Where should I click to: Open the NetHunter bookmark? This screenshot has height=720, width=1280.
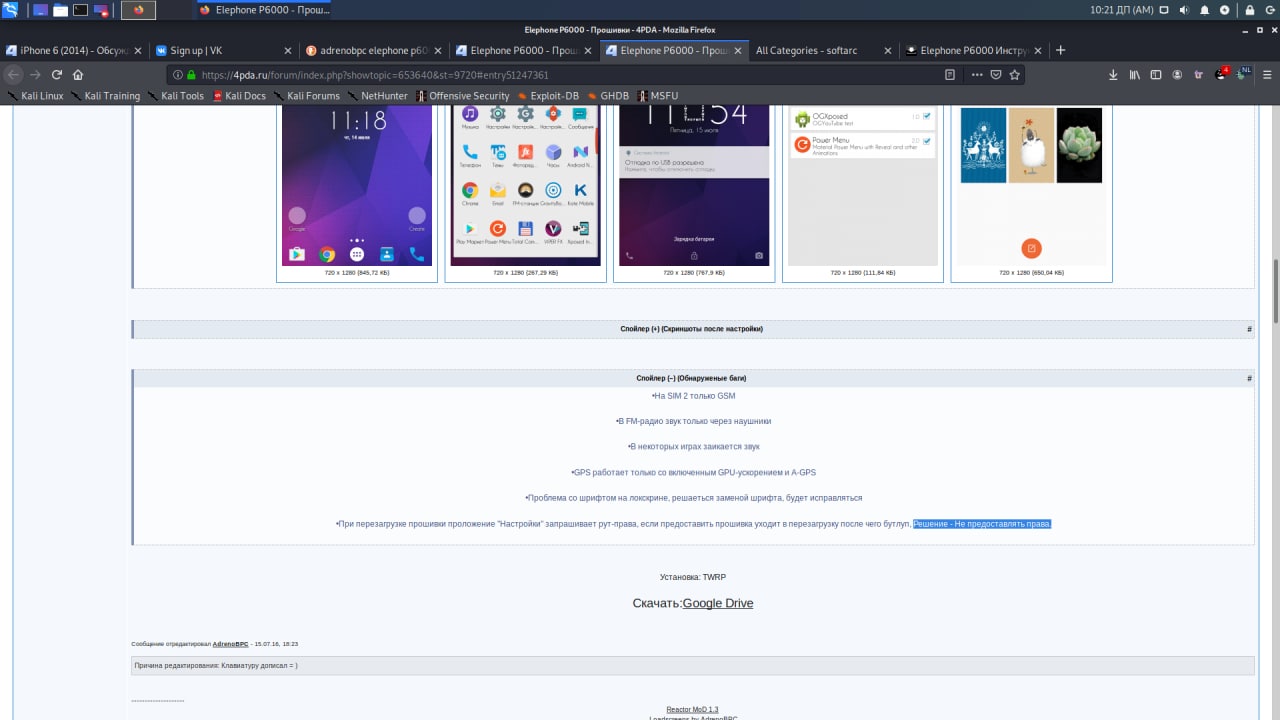point(378,96)
